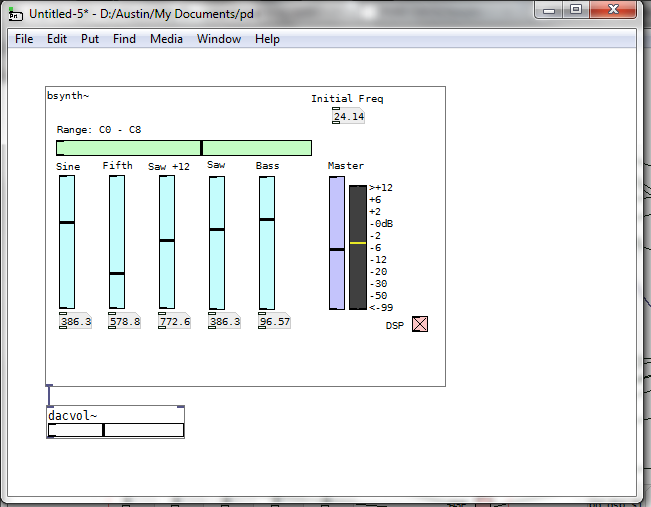The width and height of the screenshot is (651, 507).
Task: Click the 'DSP' label text
Action: point(394,326)
